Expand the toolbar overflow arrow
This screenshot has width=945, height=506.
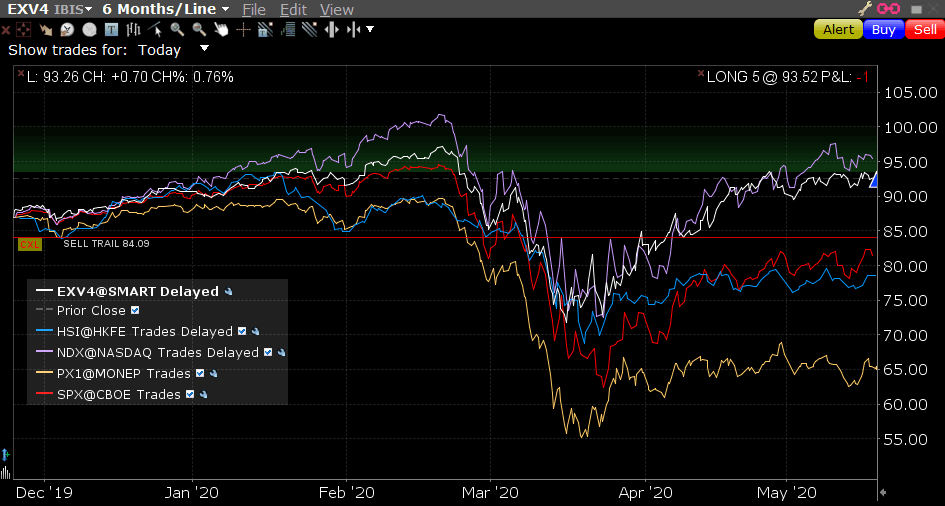tap(370, 30)
